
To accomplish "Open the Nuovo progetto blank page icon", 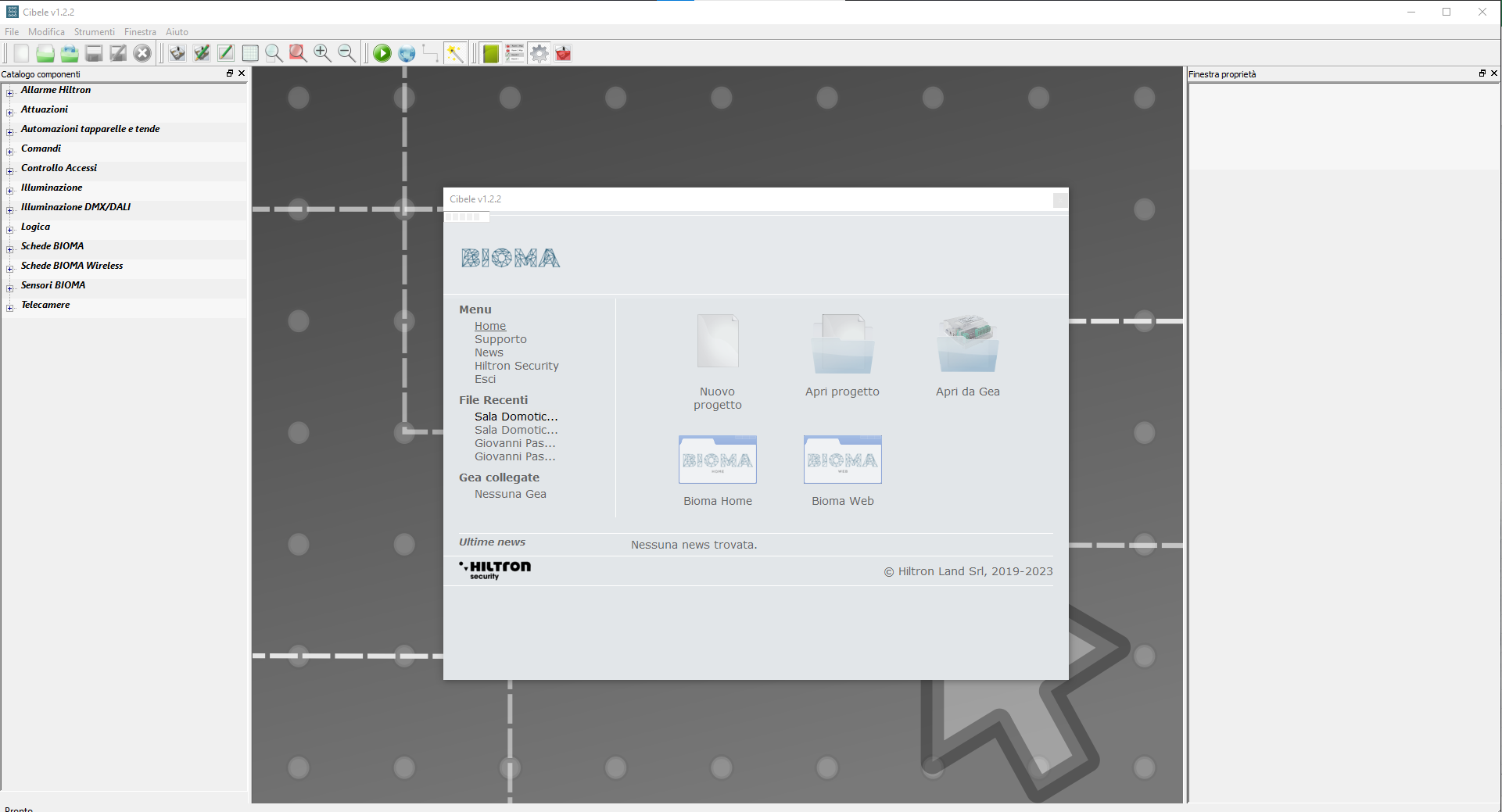I will [x=717, y=342].
